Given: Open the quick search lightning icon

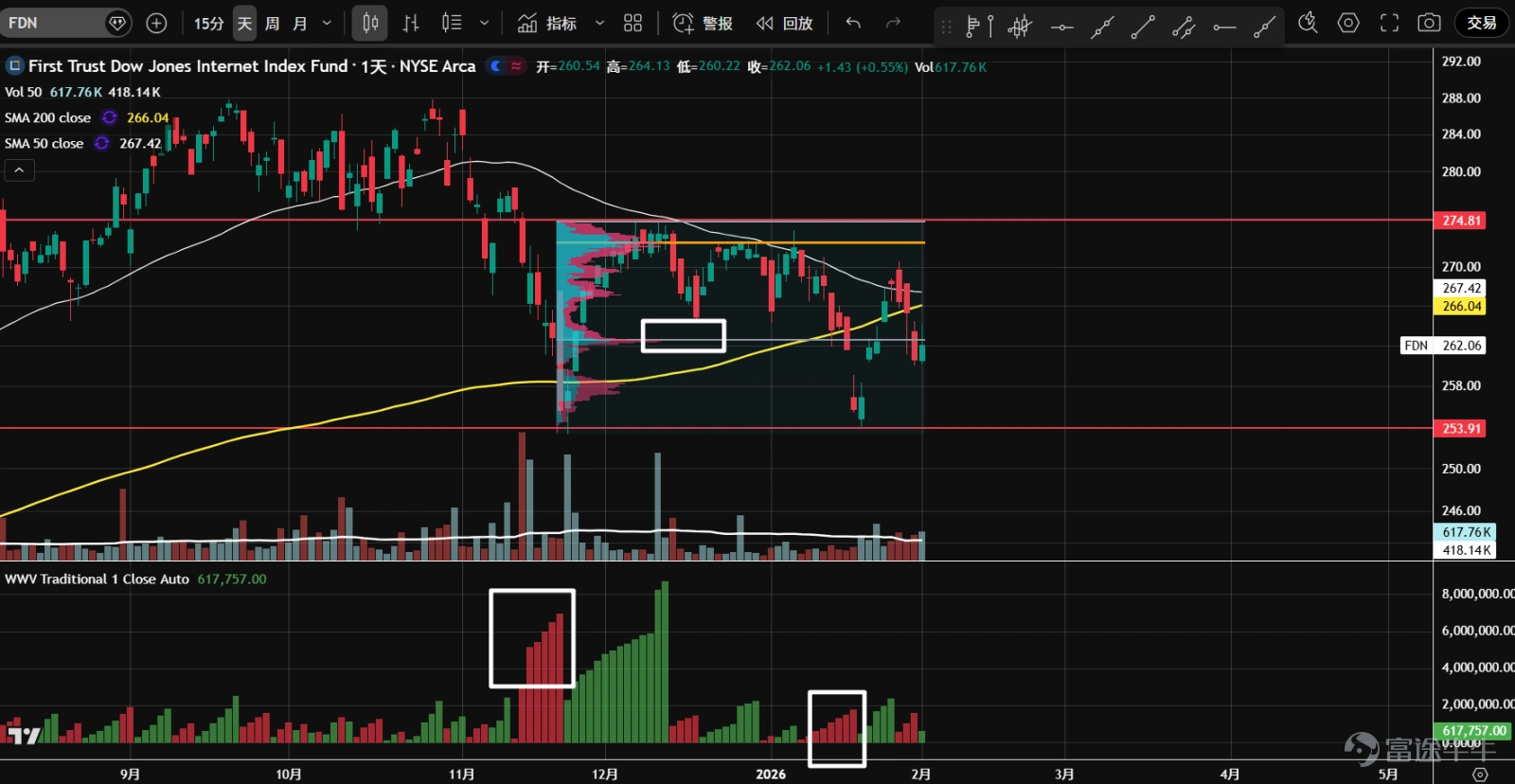Looking at the screenshot, I should [1308, 23].
